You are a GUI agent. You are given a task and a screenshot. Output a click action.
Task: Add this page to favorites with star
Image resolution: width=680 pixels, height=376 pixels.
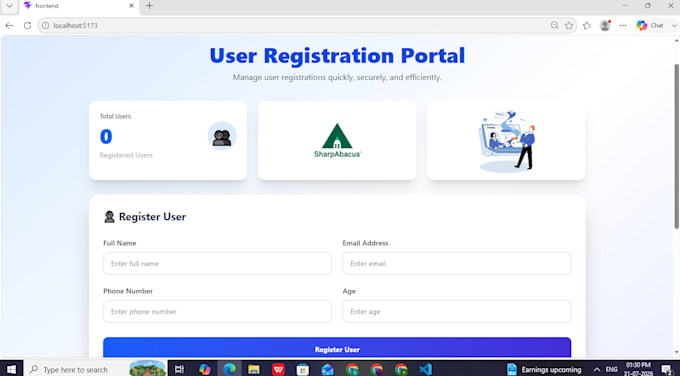coord(569,26)
